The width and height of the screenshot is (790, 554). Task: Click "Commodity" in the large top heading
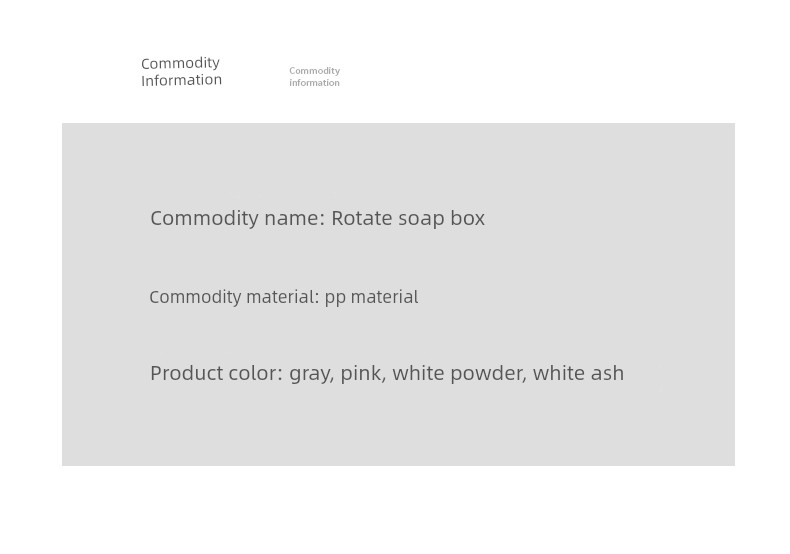pos(180,63)
